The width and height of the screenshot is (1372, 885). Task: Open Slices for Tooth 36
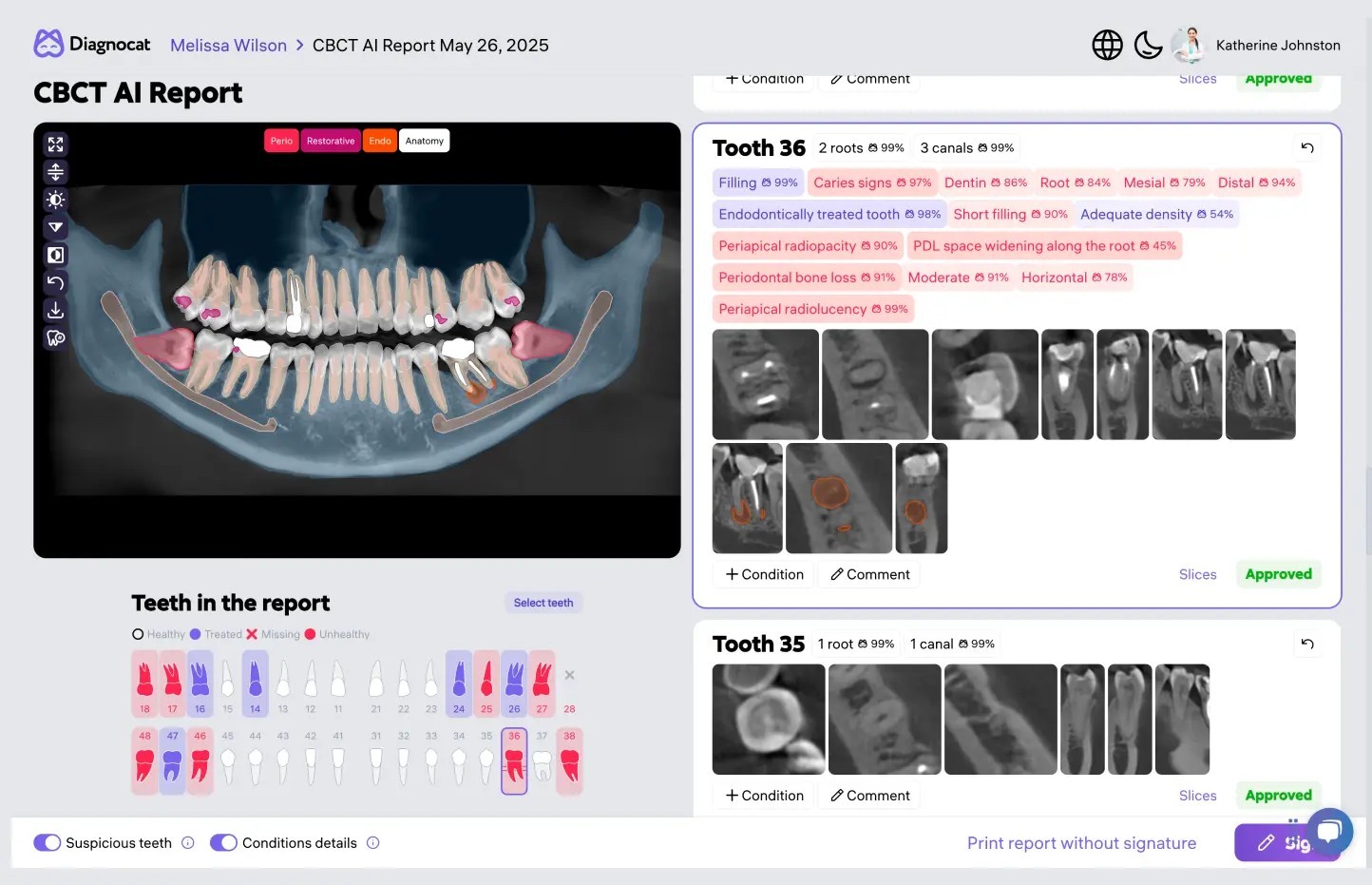(1197, 574)
